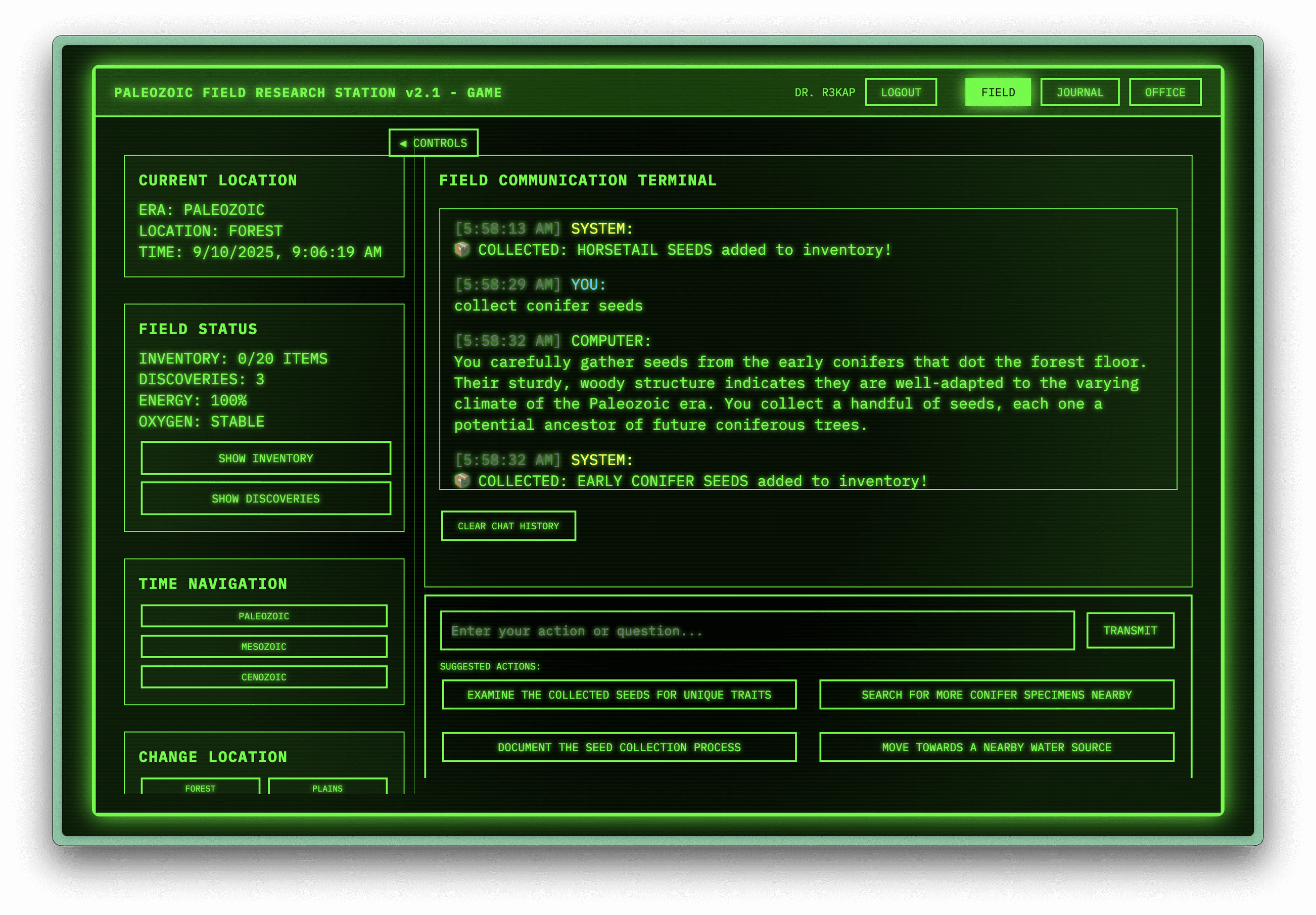Viewport: 1316px width, 915px height.
Task: Switch to the Field tab
Action: pos(997,93)
